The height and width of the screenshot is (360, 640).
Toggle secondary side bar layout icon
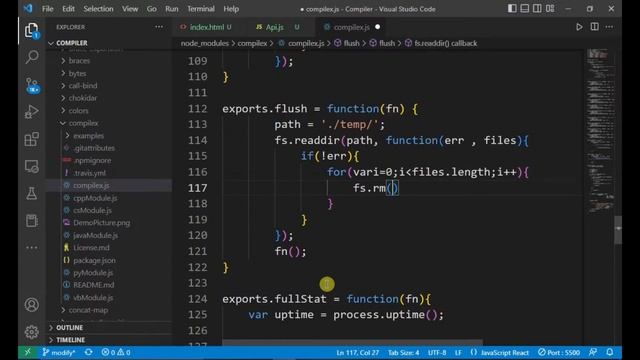coord(537,9)
